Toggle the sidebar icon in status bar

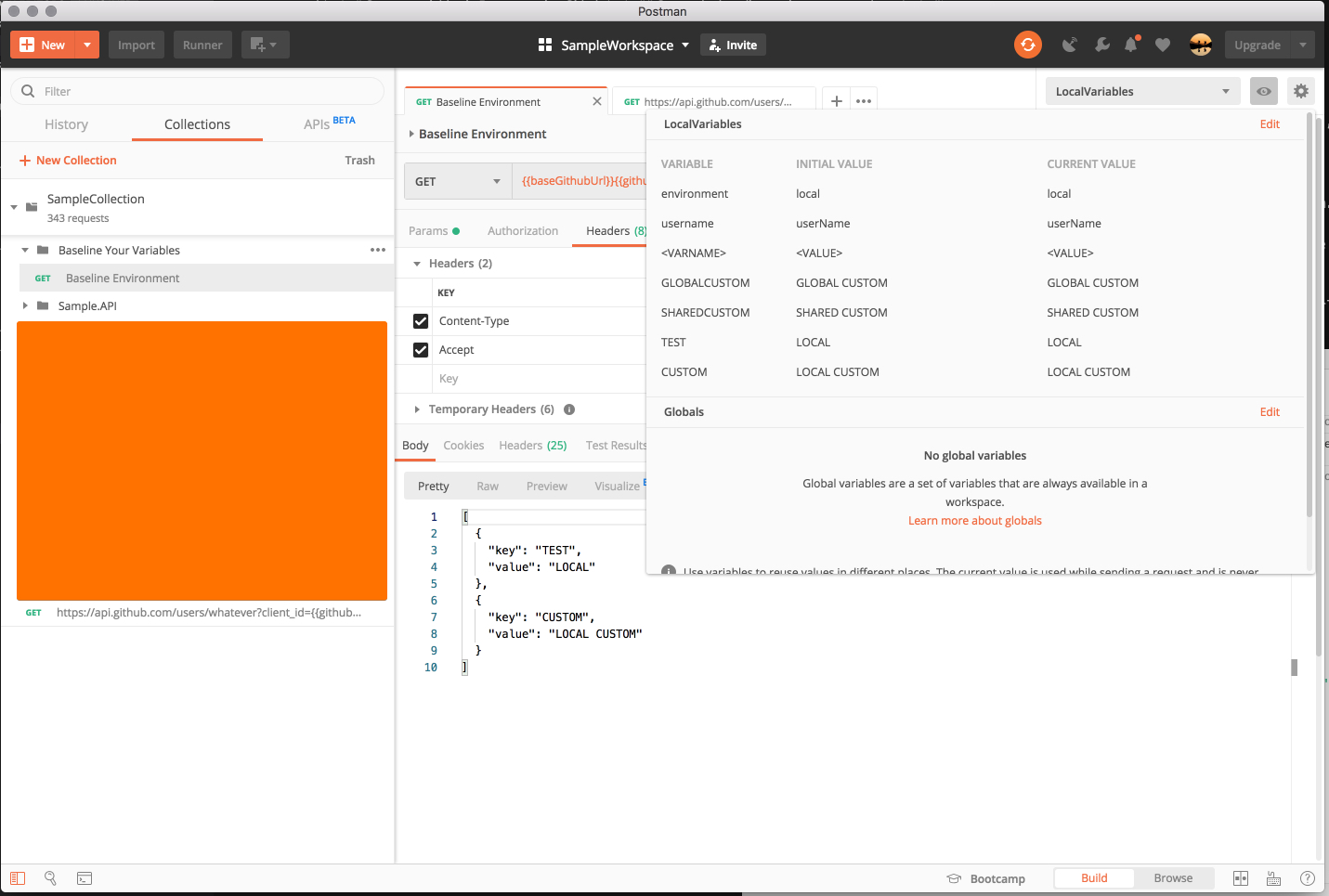[x=18, y=878]
